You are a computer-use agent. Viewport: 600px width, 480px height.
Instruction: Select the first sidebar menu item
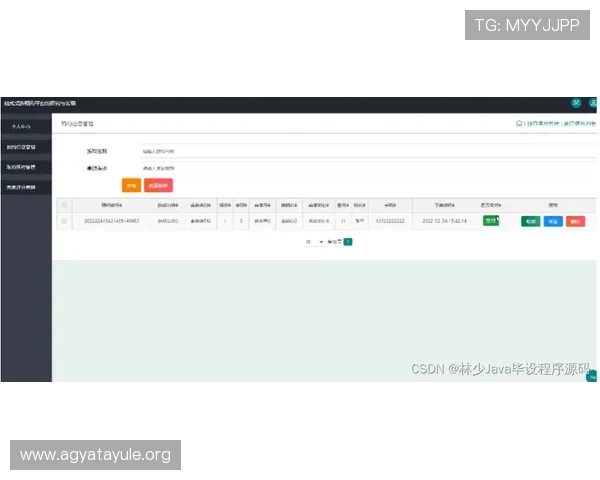pyautogui.click(x=25, y=127)
